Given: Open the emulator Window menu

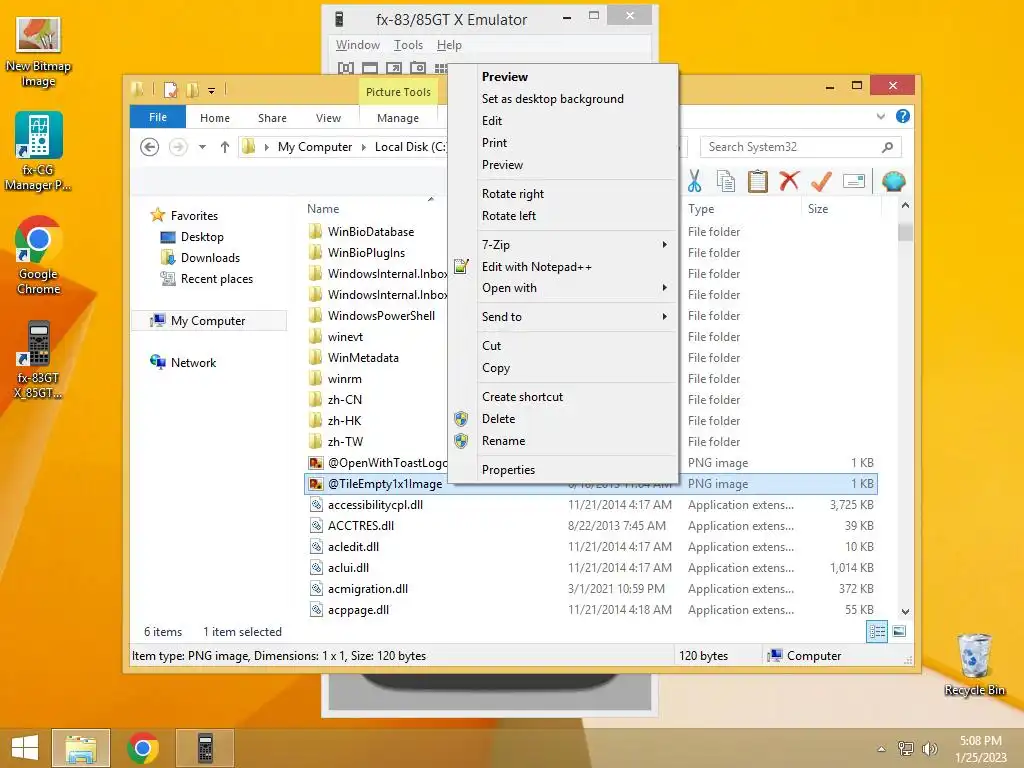Looking at the screenshot, I should pos(357,44).
